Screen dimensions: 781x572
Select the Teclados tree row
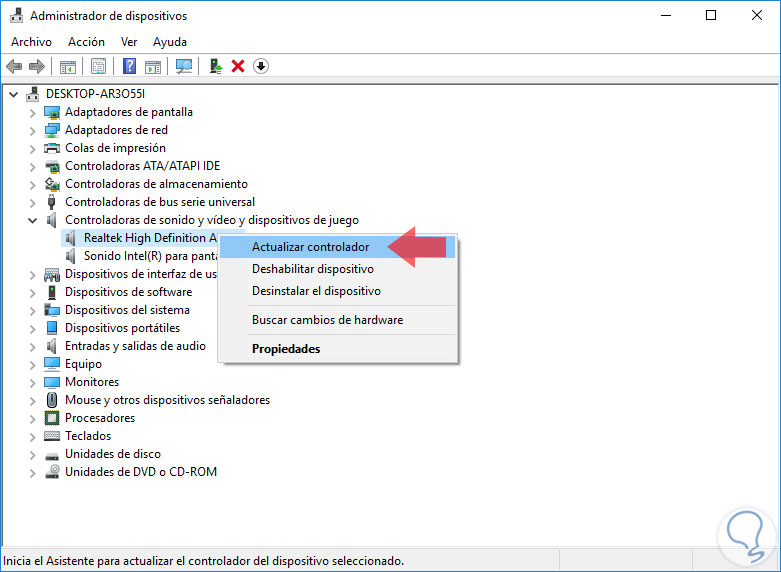pos(88,436)
